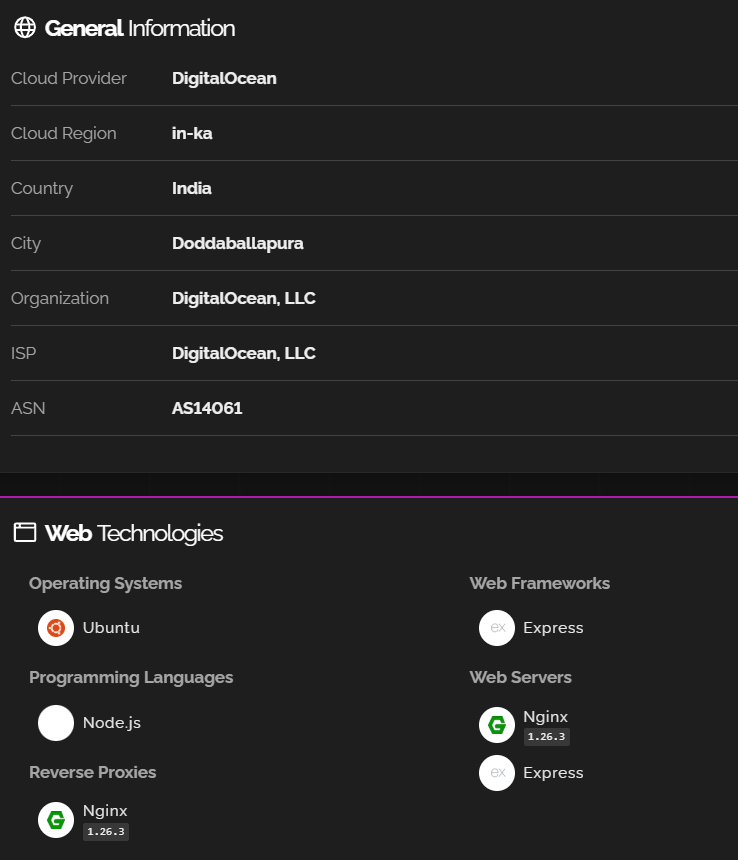The width and height of the screenshot is (738, 860).
Task: Click the Node.js blank circle icon
Action: coord(56,723)
